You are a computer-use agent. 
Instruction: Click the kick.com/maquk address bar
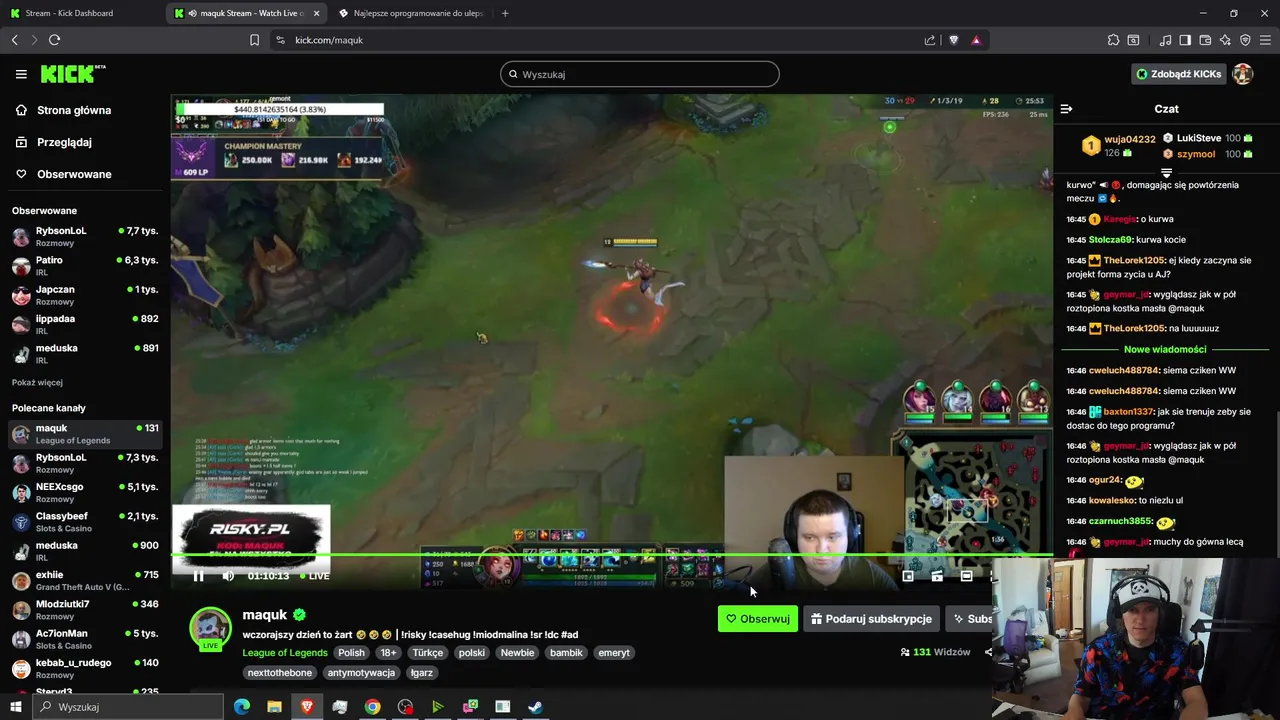pos(600,40)
